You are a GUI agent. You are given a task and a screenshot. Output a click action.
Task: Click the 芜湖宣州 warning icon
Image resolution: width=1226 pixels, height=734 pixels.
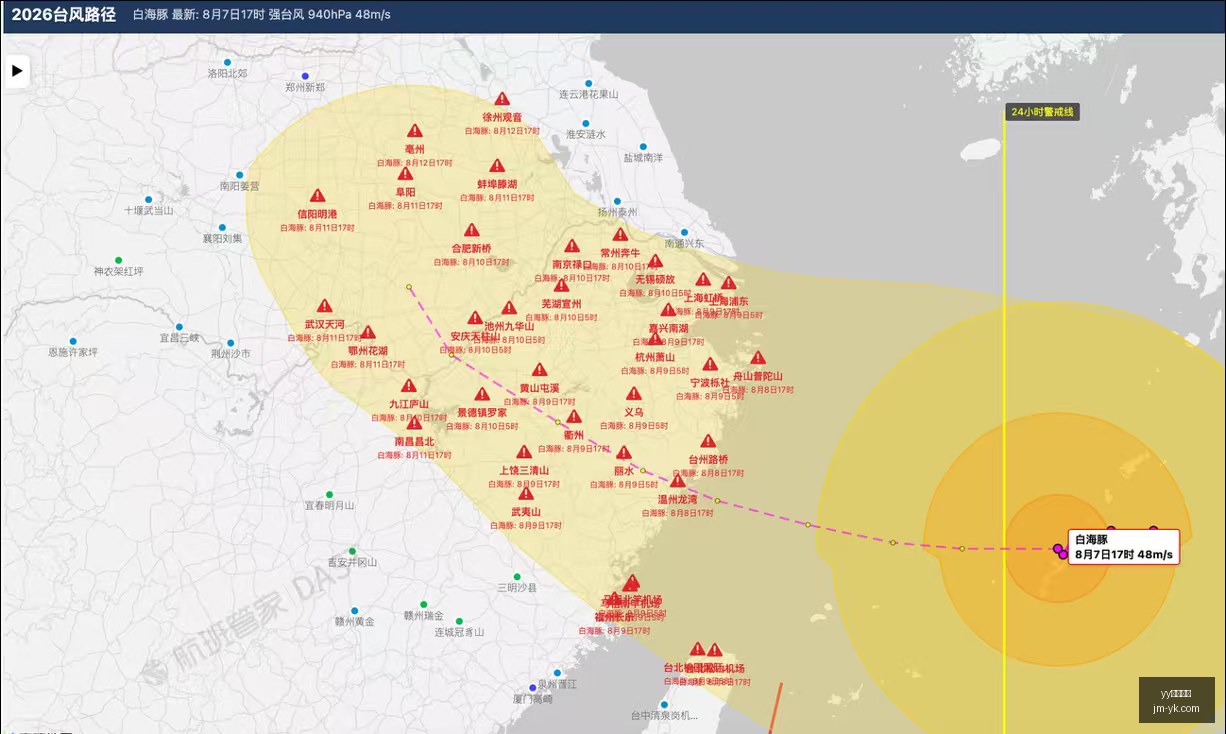(561, 285)
